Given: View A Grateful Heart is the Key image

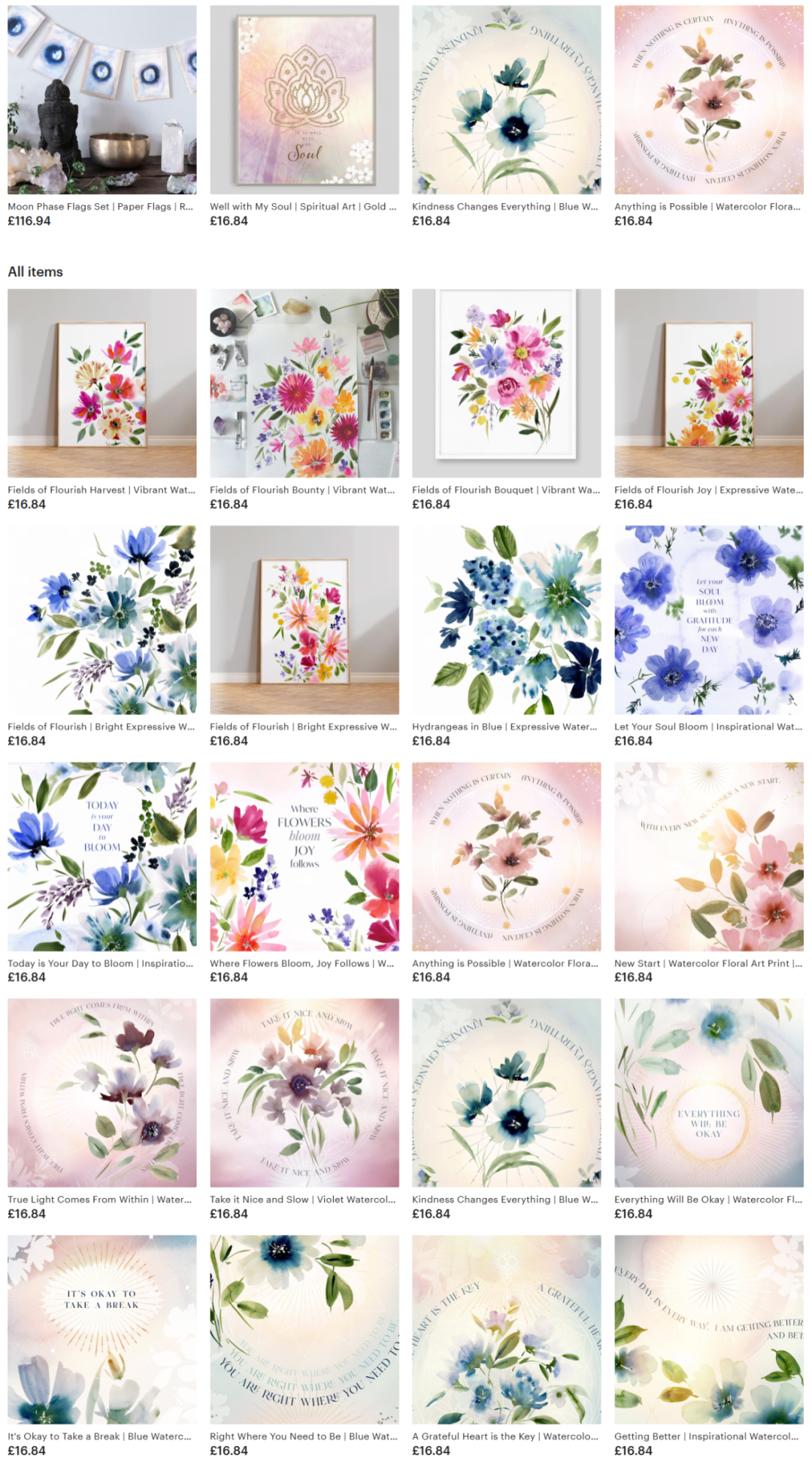Looking at the screenshot, I should pyautogui.click(x=507, y=1330).
